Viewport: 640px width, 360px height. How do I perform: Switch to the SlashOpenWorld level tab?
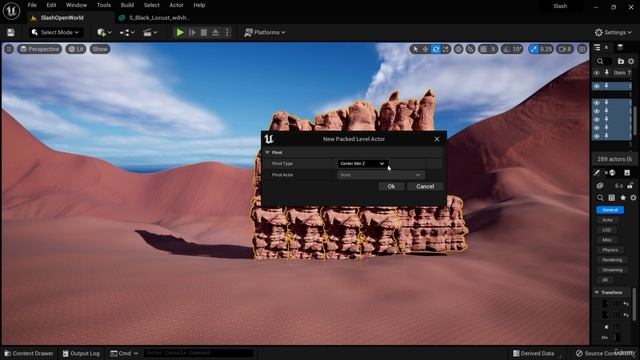point(62,18)
